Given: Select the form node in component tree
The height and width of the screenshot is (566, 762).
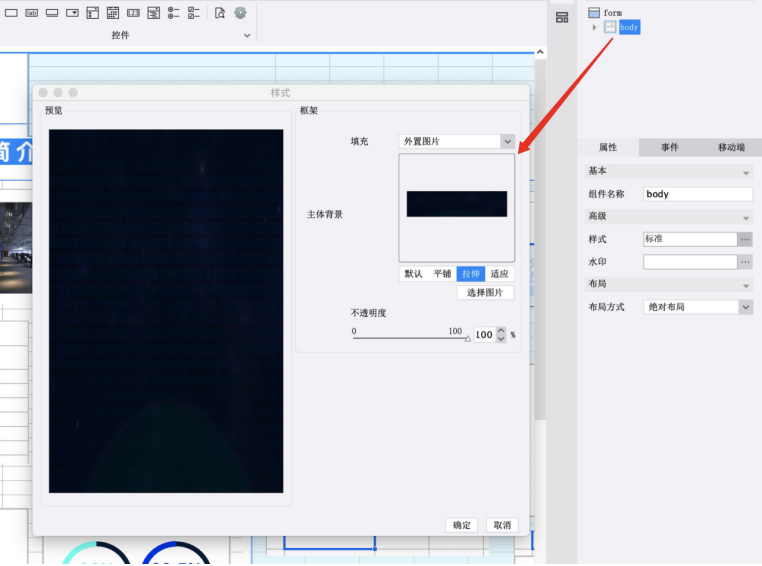Looking at the screenshot, I should tap(612, 13).
